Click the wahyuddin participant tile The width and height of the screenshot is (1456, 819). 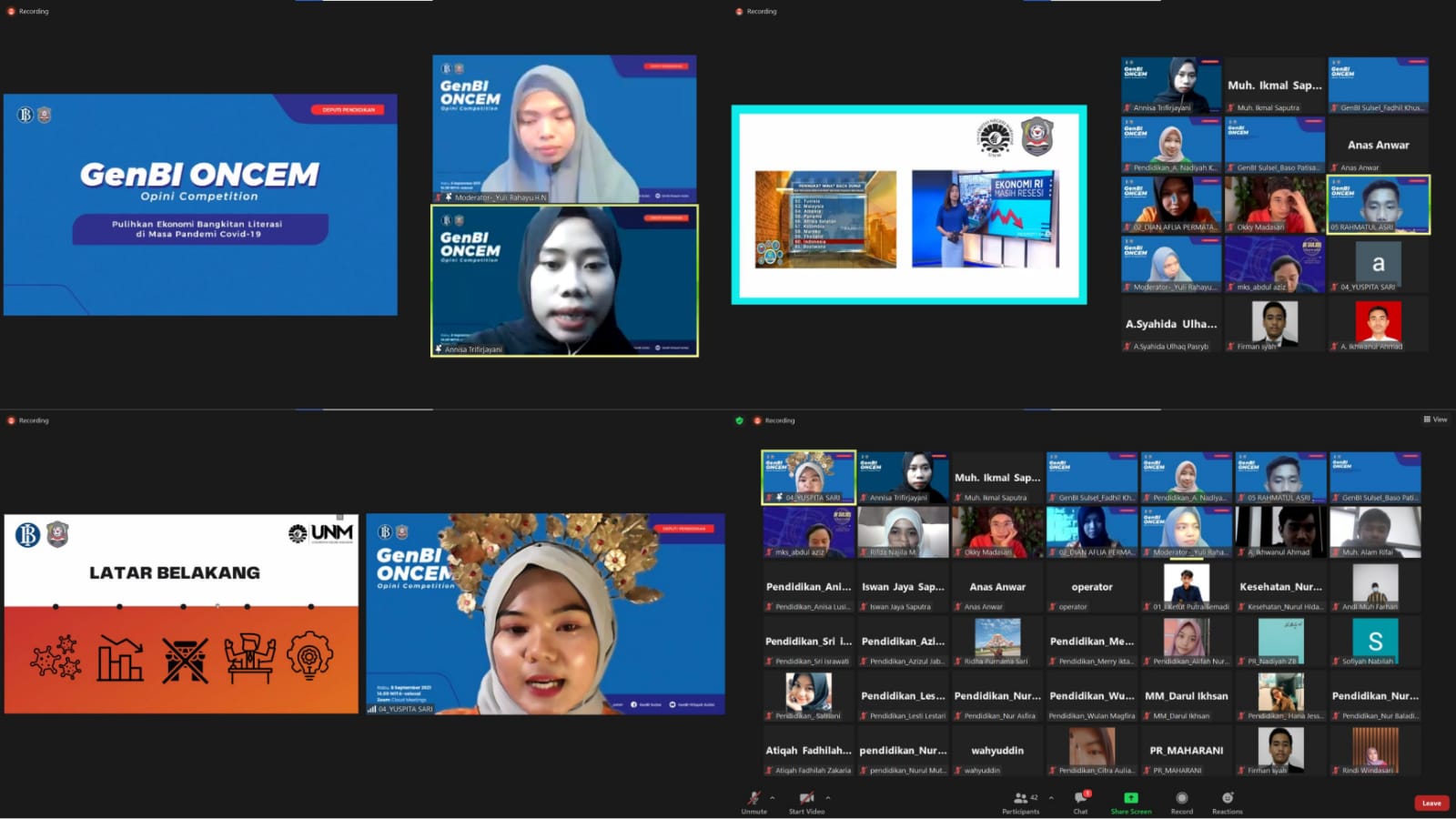(x=997, y=752)
